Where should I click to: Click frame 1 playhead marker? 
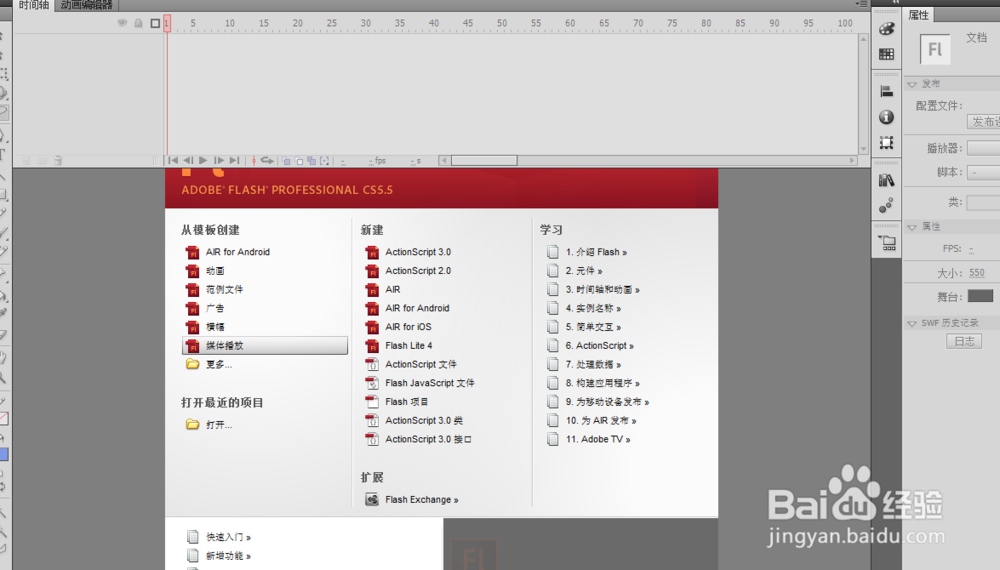[166, 24]
